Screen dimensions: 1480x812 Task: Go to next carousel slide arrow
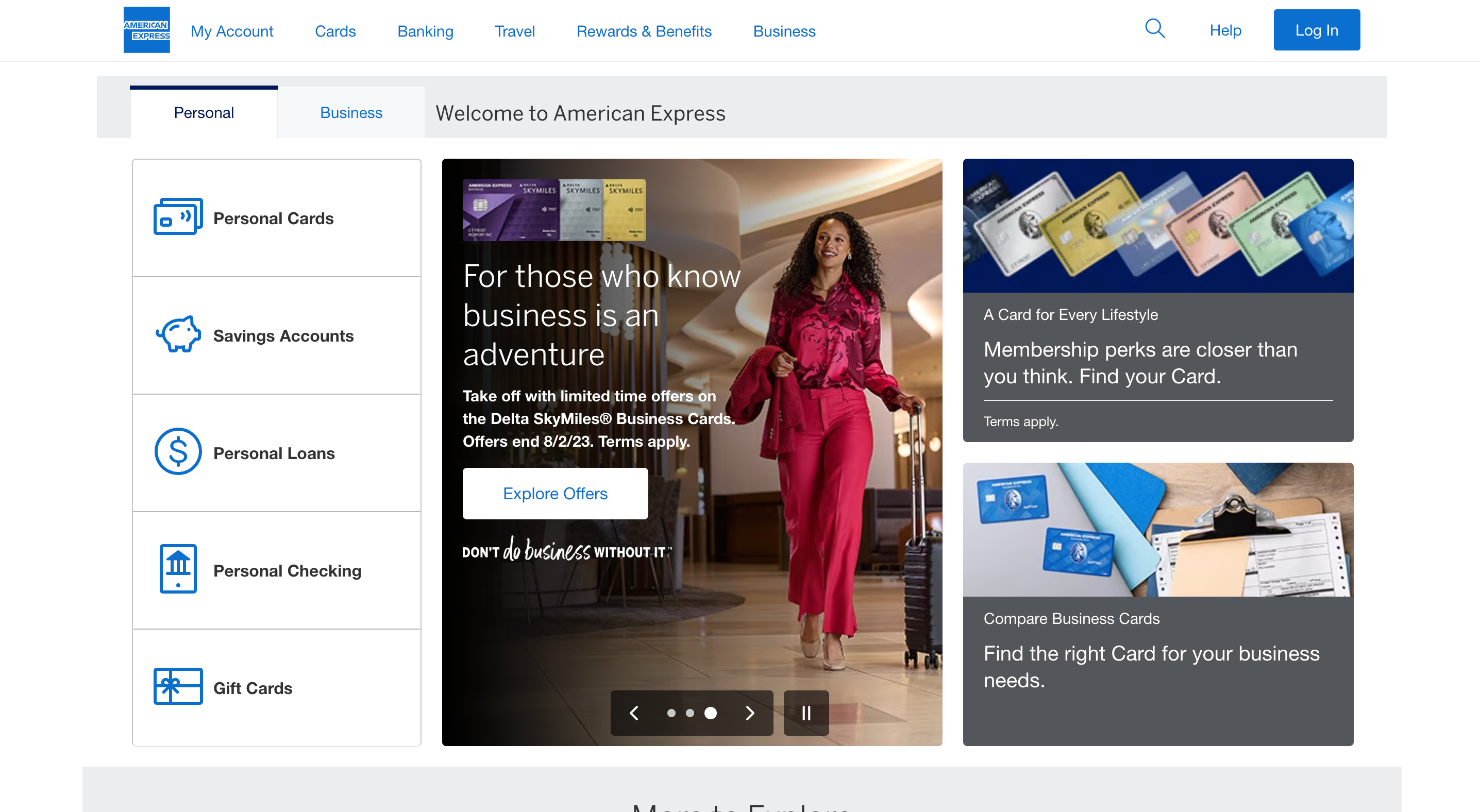point(750,713)
